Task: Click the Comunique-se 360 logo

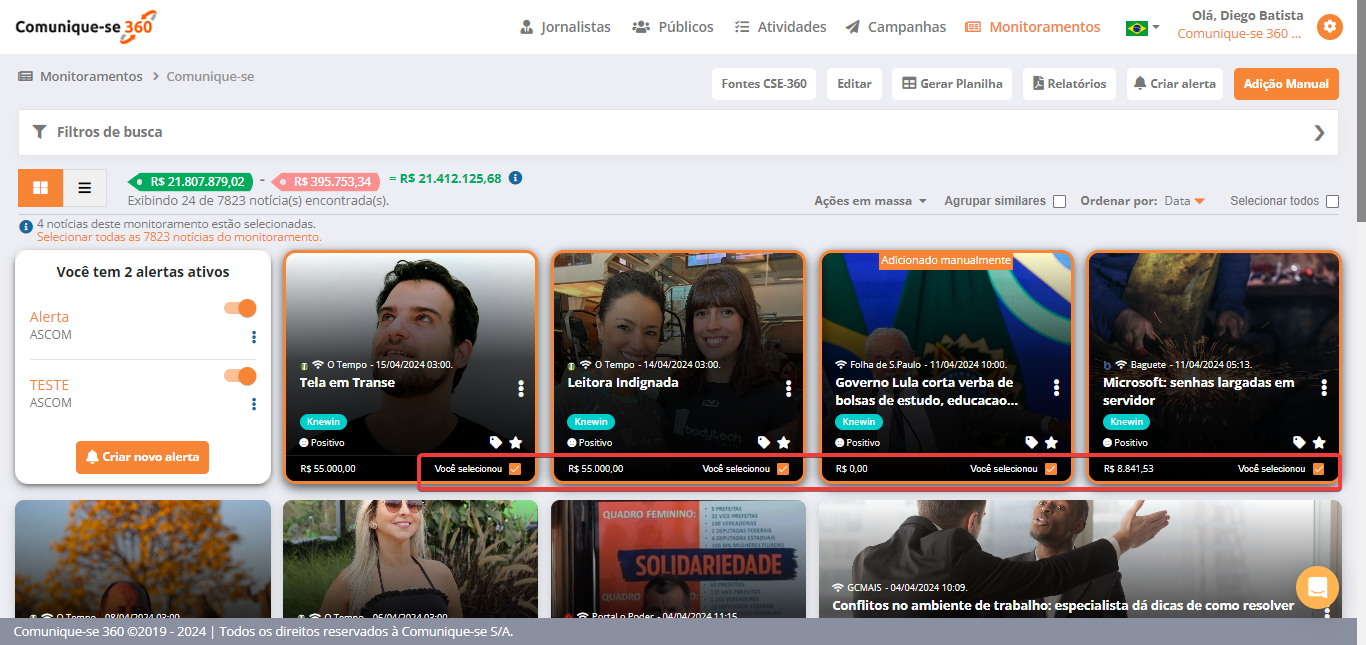Action: pyautogui.click(x=86, y=26)
